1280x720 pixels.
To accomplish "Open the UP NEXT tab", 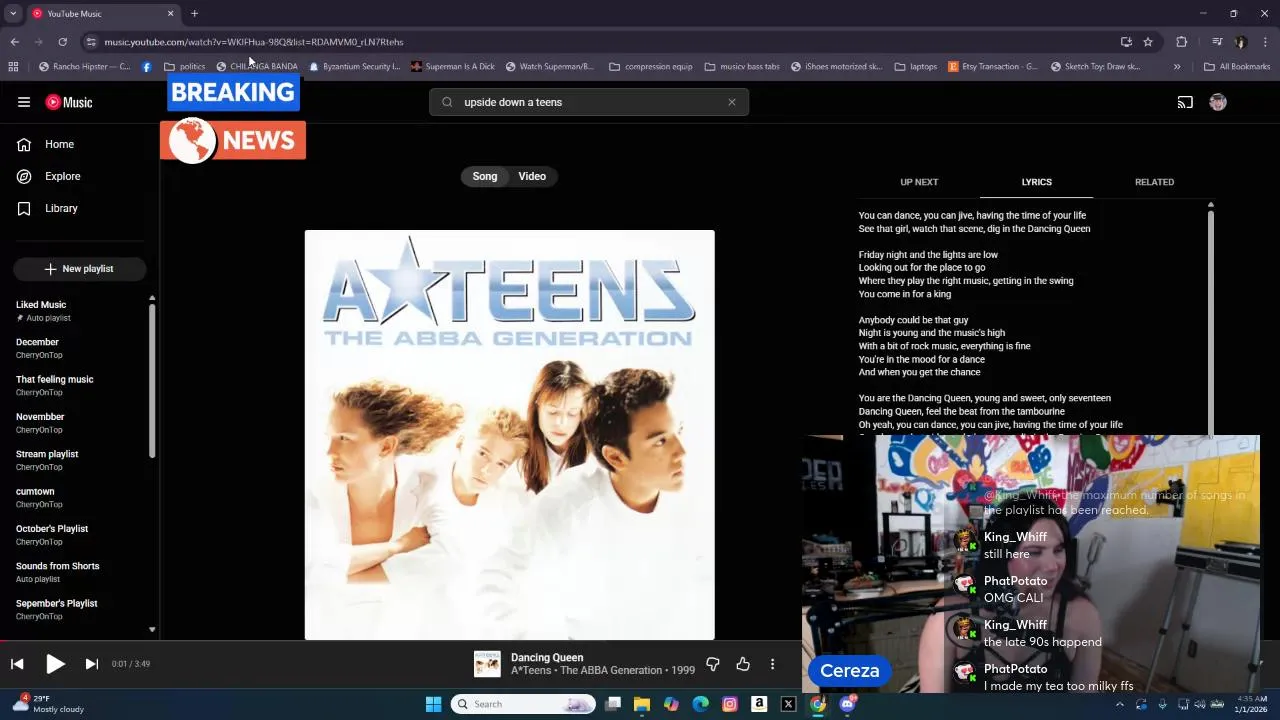I will (x=919, y=182).
